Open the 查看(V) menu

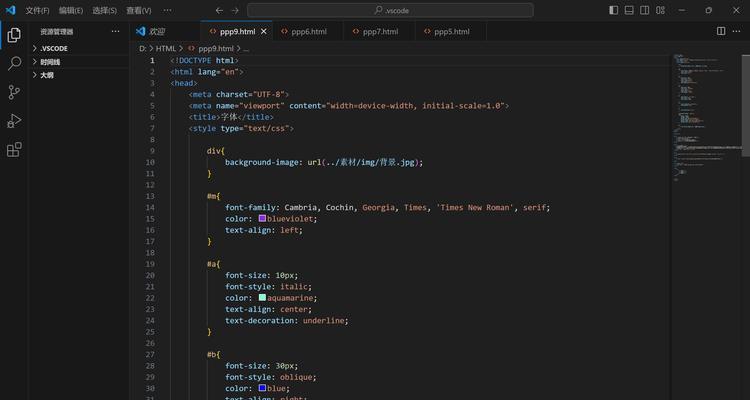click(139, 11)
